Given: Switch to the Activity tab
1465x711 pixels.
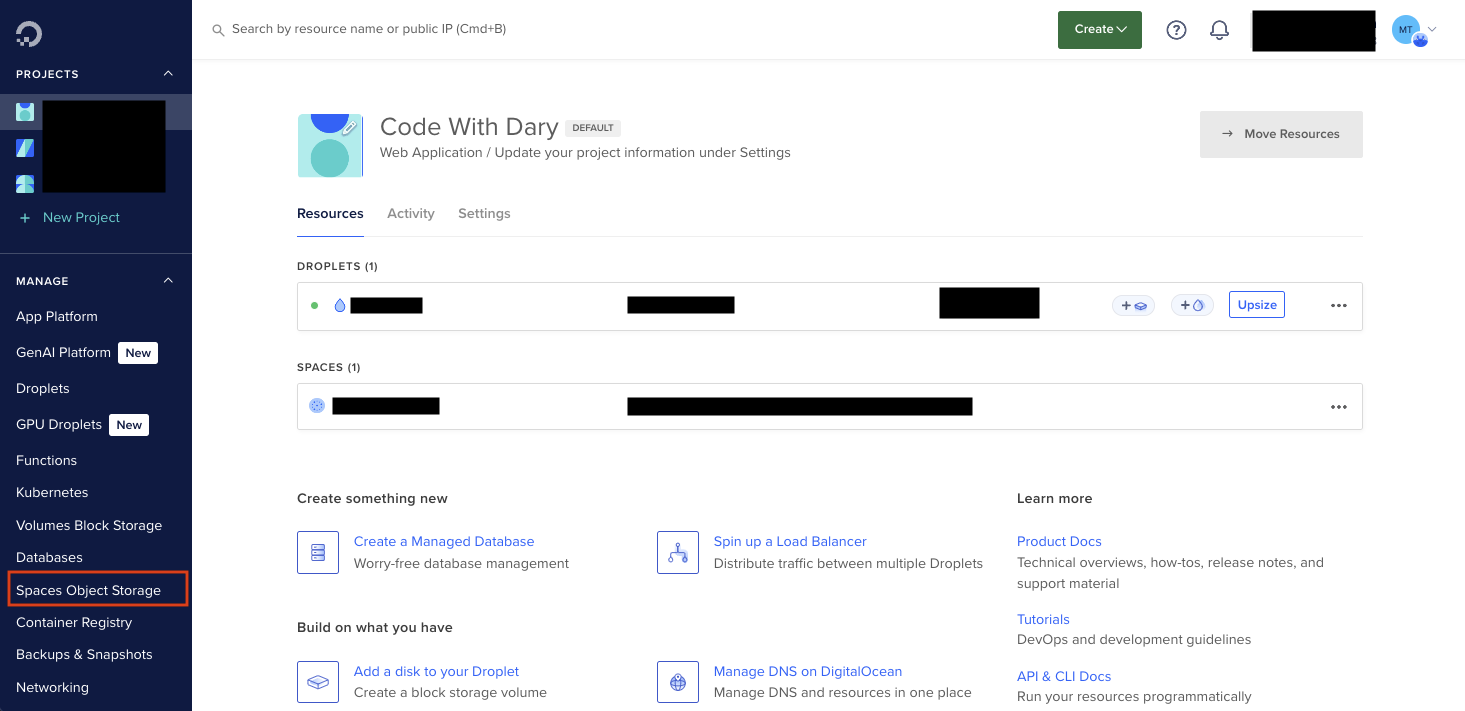Looking at the screenshot, I should [x=411, y=213].
